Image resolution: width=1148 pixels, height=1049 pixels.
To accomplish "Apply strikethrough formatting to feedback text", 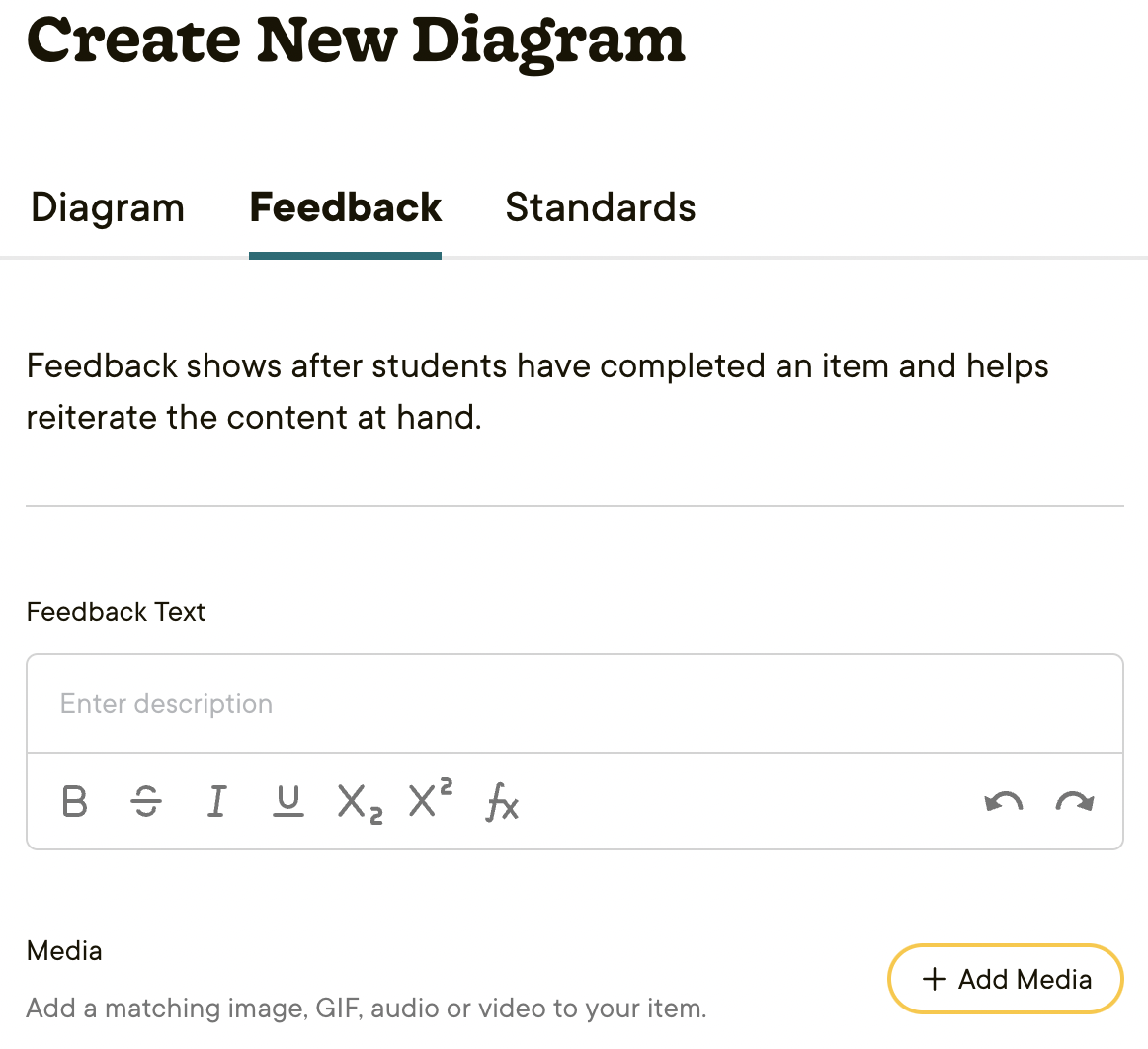I will tap(146, 801).
